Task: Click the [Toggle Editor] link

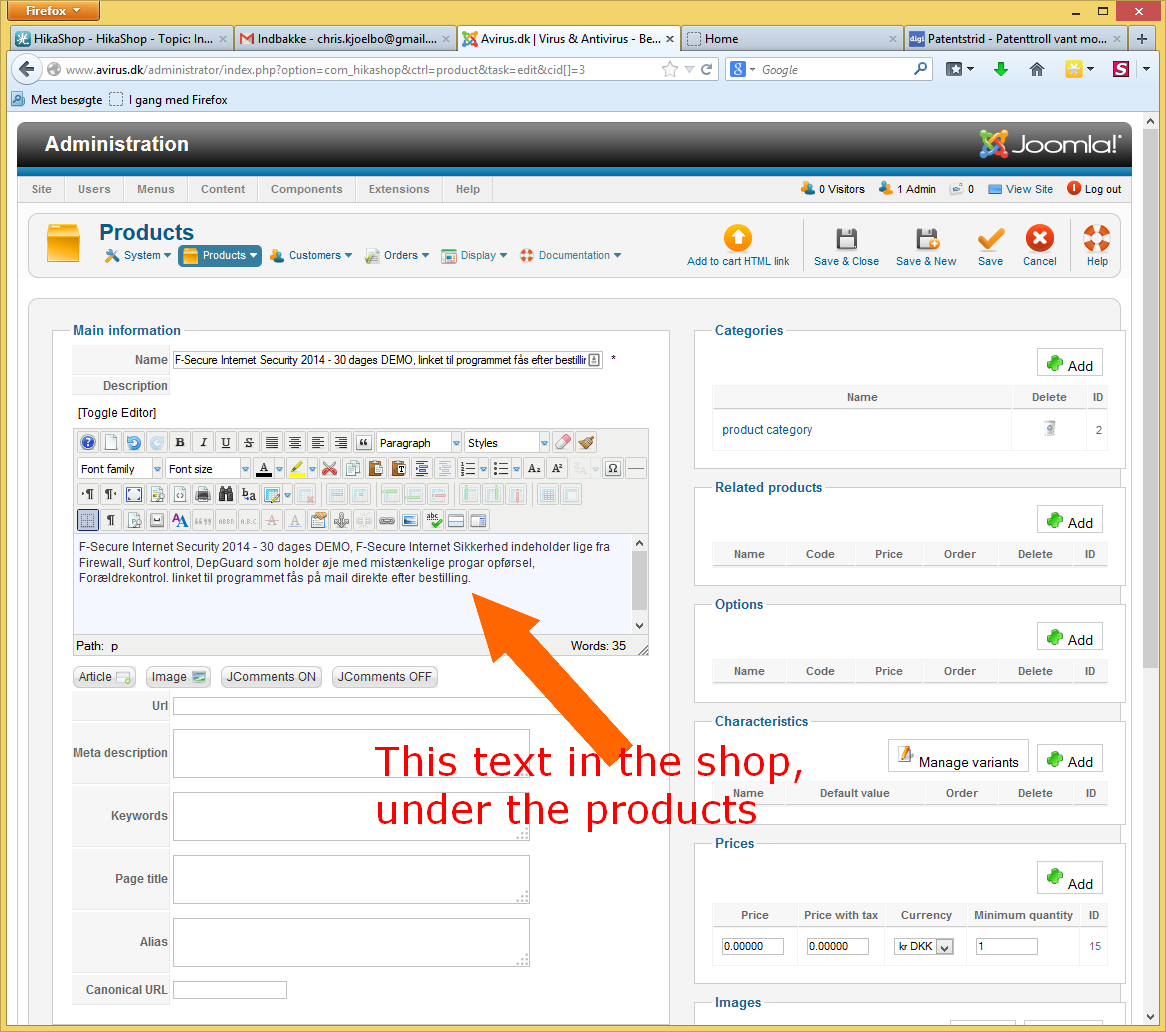Action: point(117,413)
